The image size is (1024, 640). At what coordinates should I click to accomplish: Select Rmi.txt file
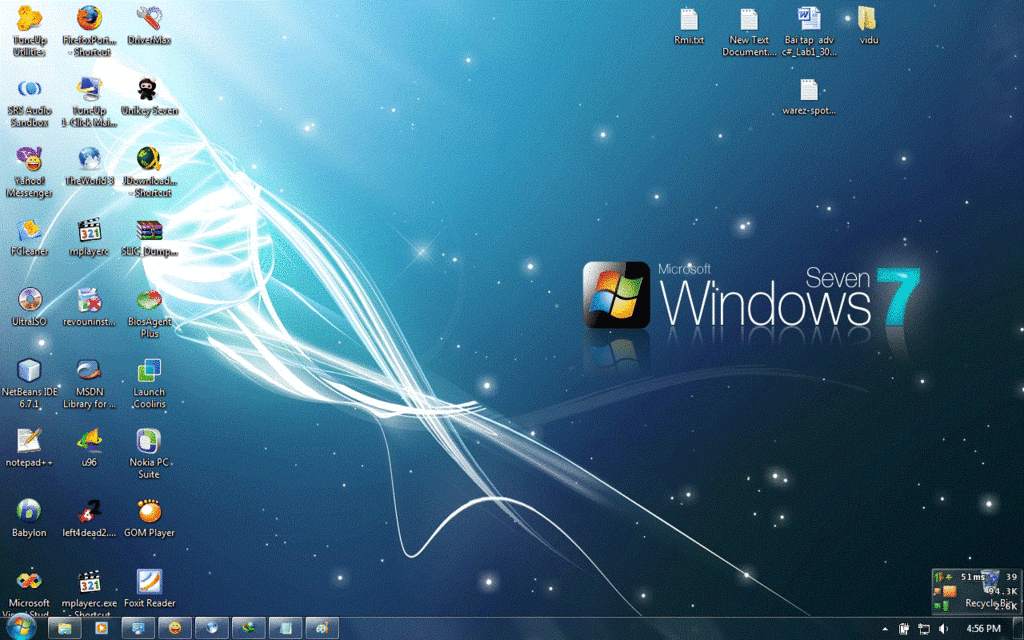coord(689,25)
